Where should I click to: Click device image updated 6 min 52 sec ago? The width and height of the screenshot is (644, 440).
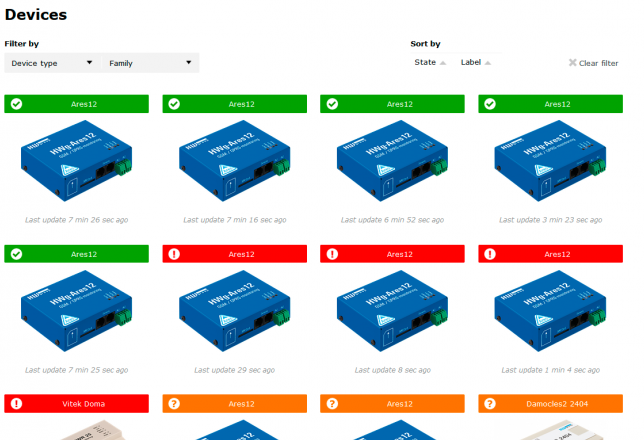(392, 161)
